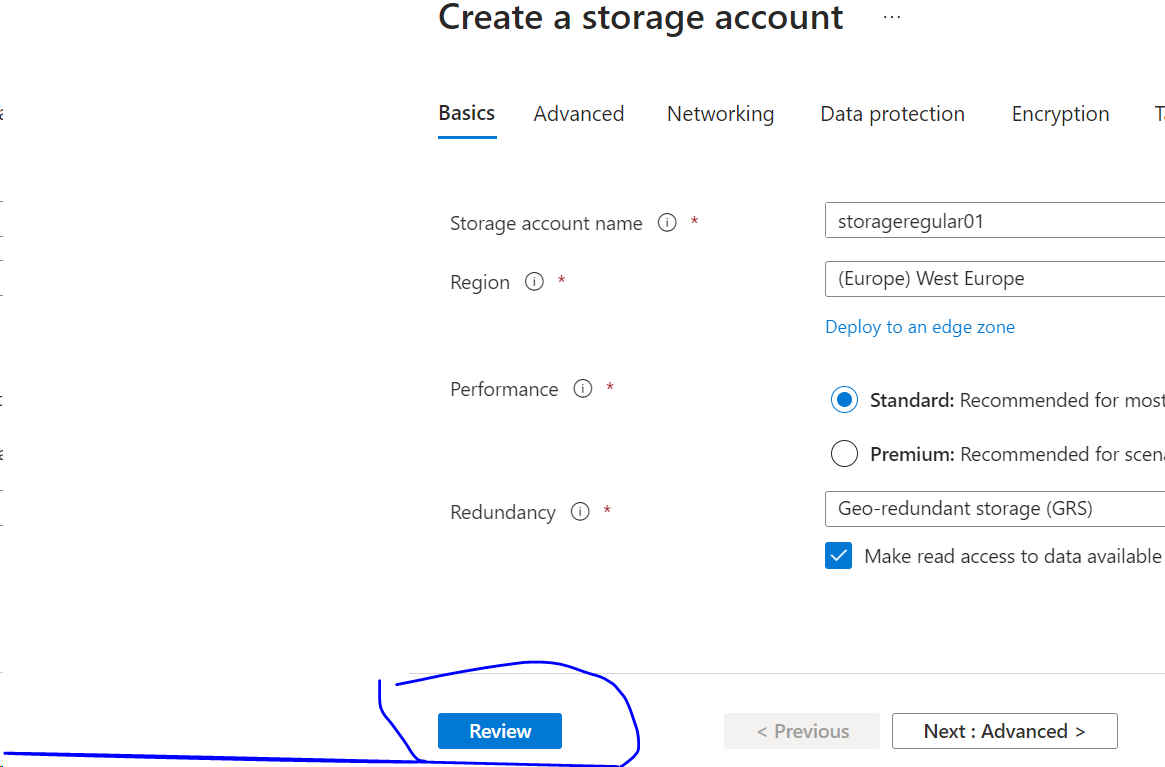Select the Standard performance radio button
1165x767 pixels.
(x=844, y=400)
